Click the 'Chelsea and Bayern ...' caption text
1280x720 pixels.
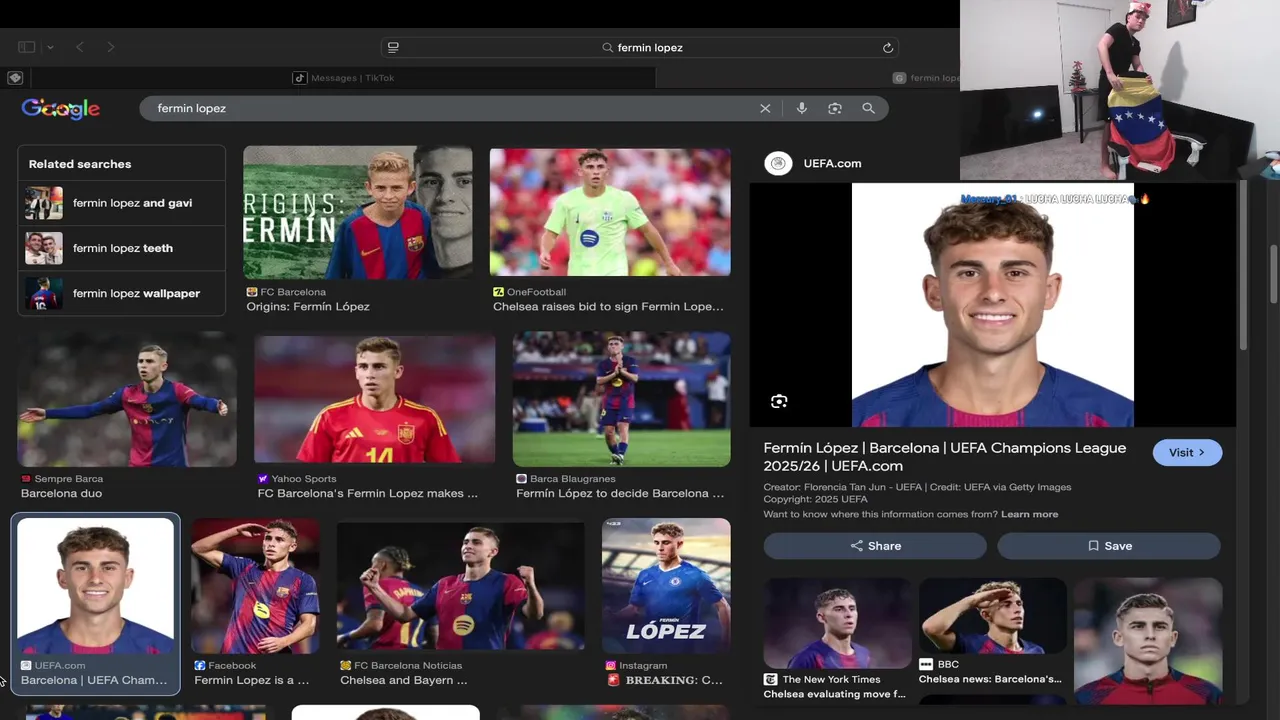(404, 680)
